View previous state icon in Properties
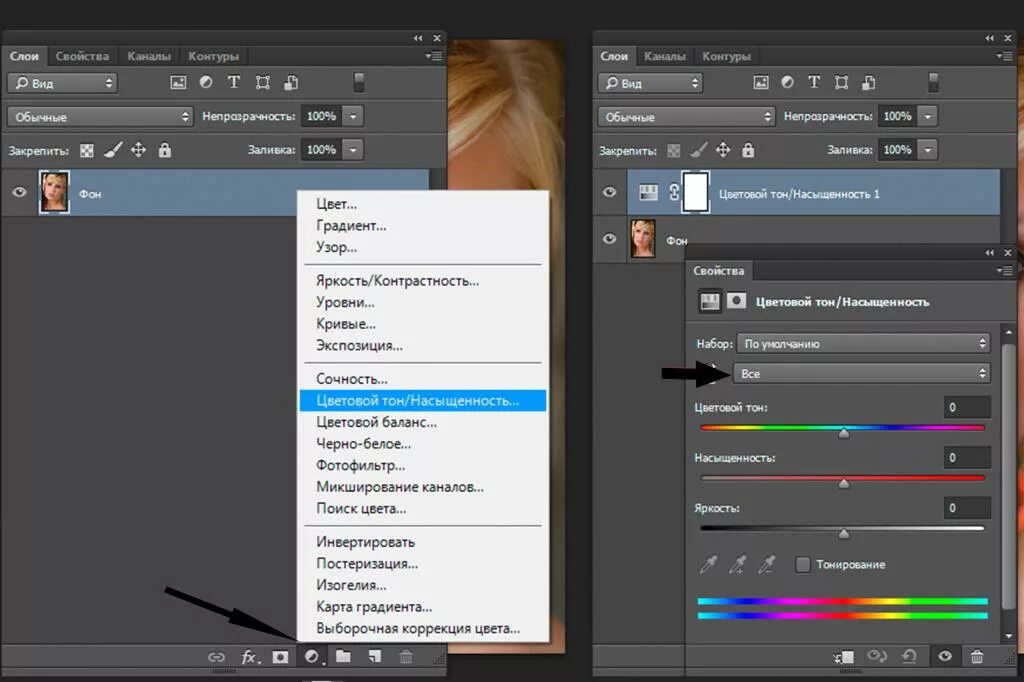 pos(876,656)
